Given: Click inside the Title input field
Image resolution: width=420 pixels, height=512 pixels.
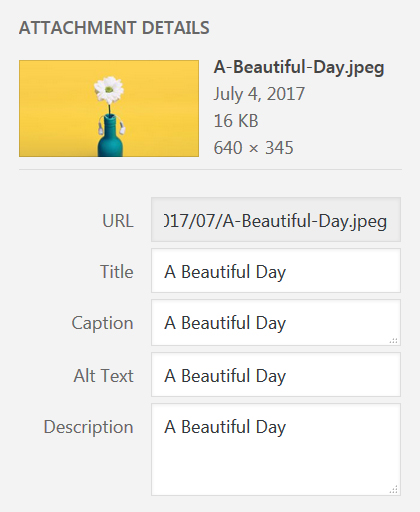Looking at the screenshot, I should (x=276, y=270).
